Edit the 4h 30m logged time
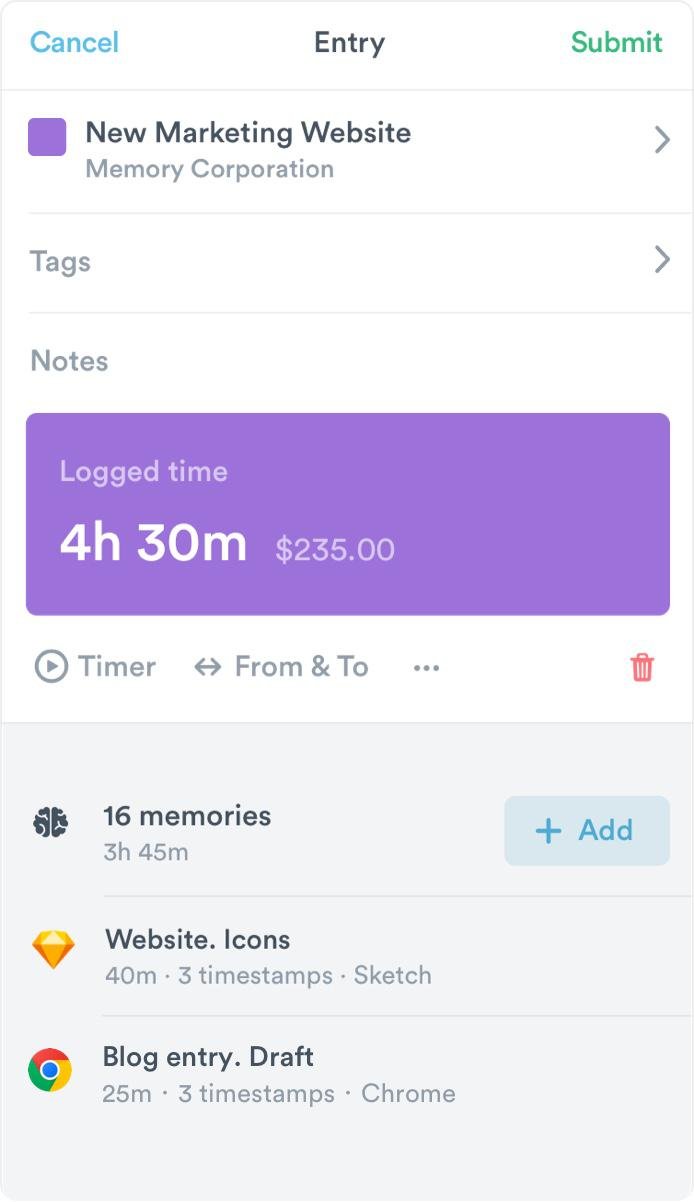694x1202 pixels. coord(153,543)
